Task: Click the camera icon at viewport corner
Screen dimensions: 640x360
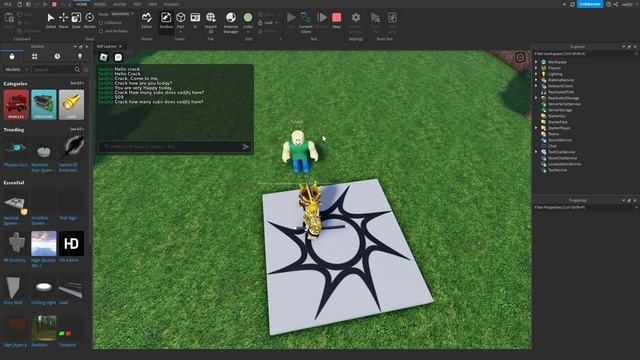Action: pyautogui.click(x=520, y=58)
